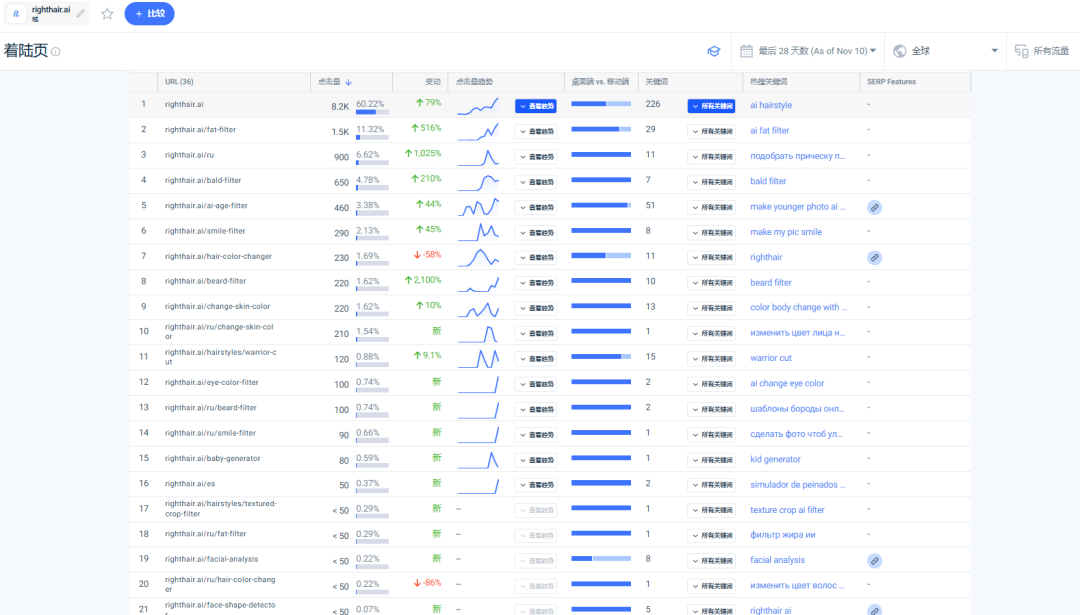1080x615 pixels.
Task: Click the righthair.ai/eye-color-filter URL
Action: click(x=211, y=382)
